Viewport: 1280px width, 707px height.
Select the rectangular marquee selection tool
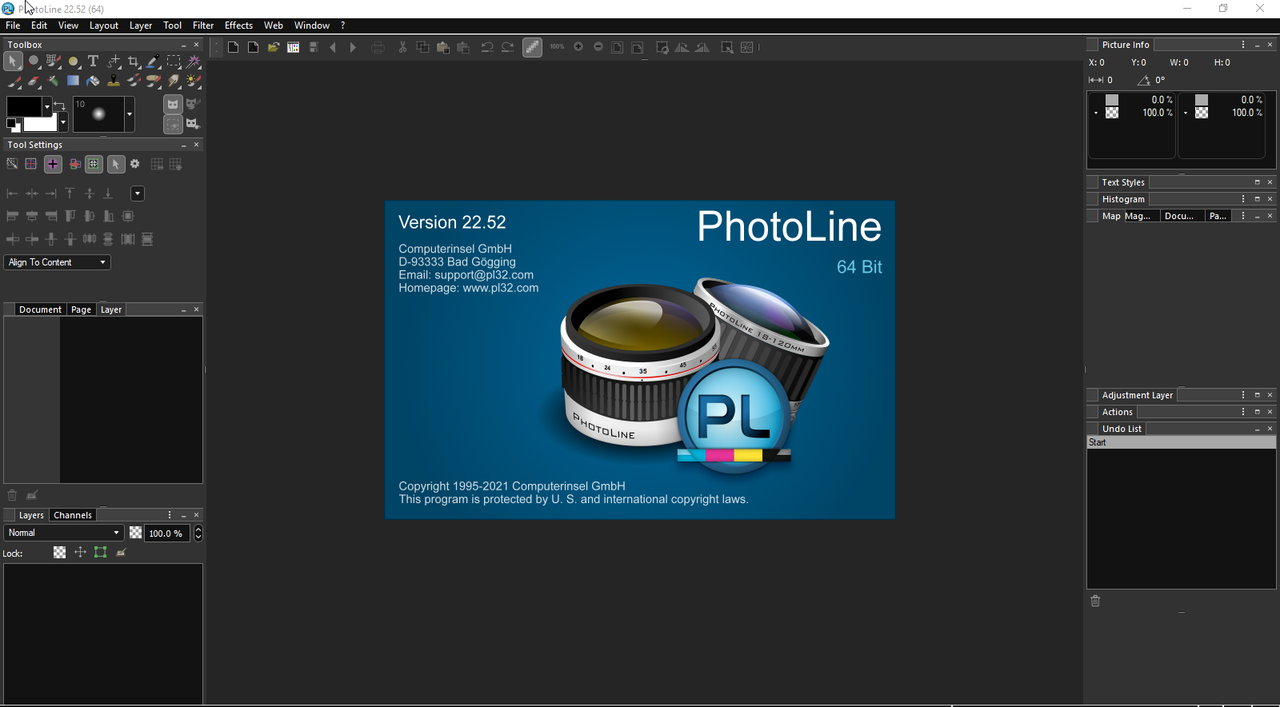[174, 61]
